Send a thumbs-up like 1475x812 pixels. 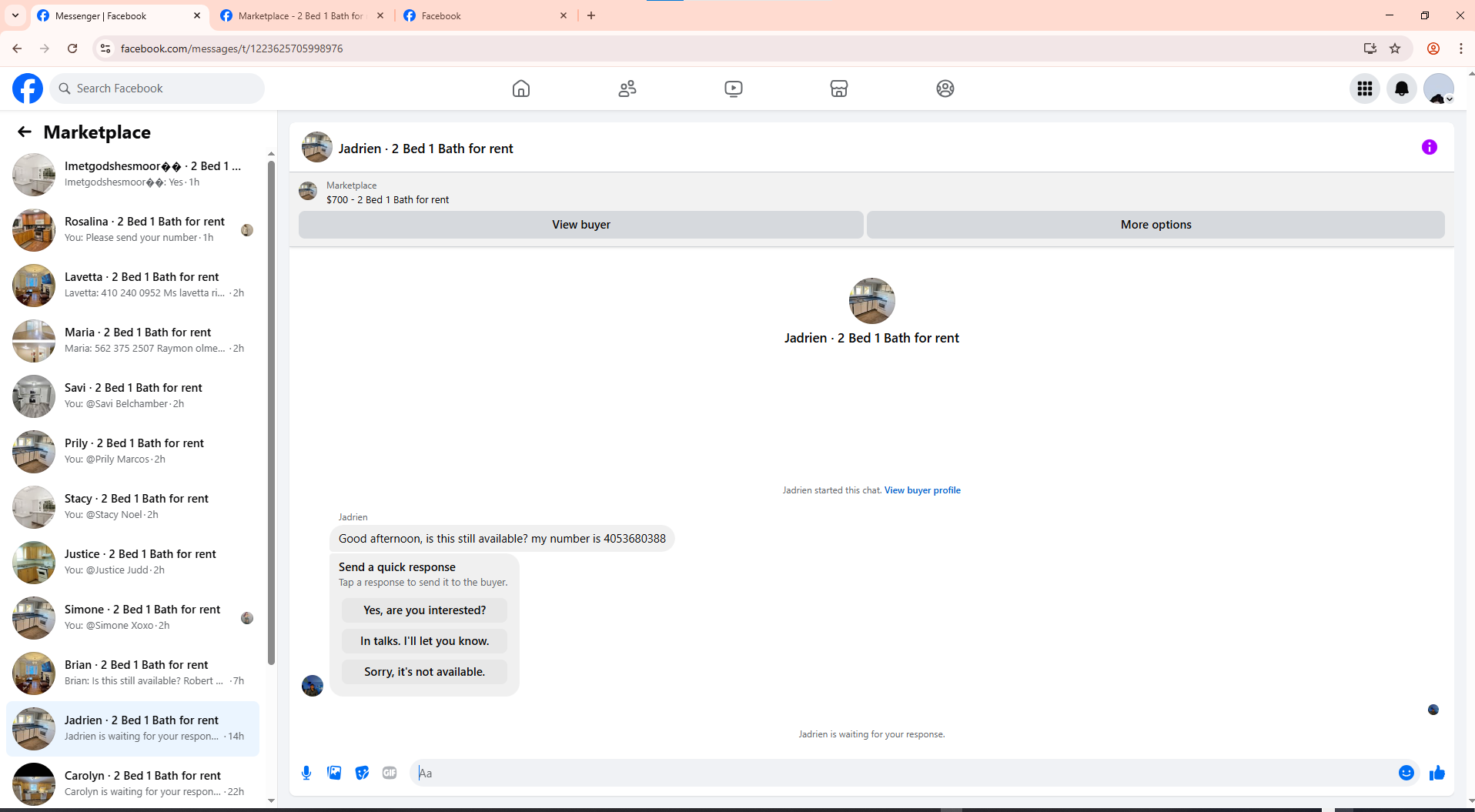(x=1437, y=773)
